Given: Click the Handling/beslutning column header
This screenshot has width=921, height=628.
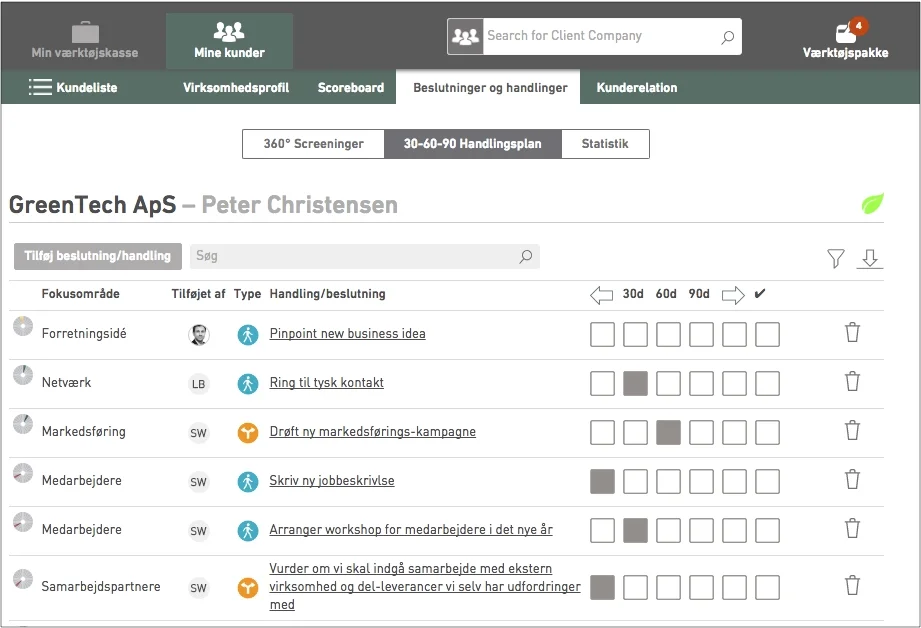Looking at the screenshot, I should tap(327, 294).
